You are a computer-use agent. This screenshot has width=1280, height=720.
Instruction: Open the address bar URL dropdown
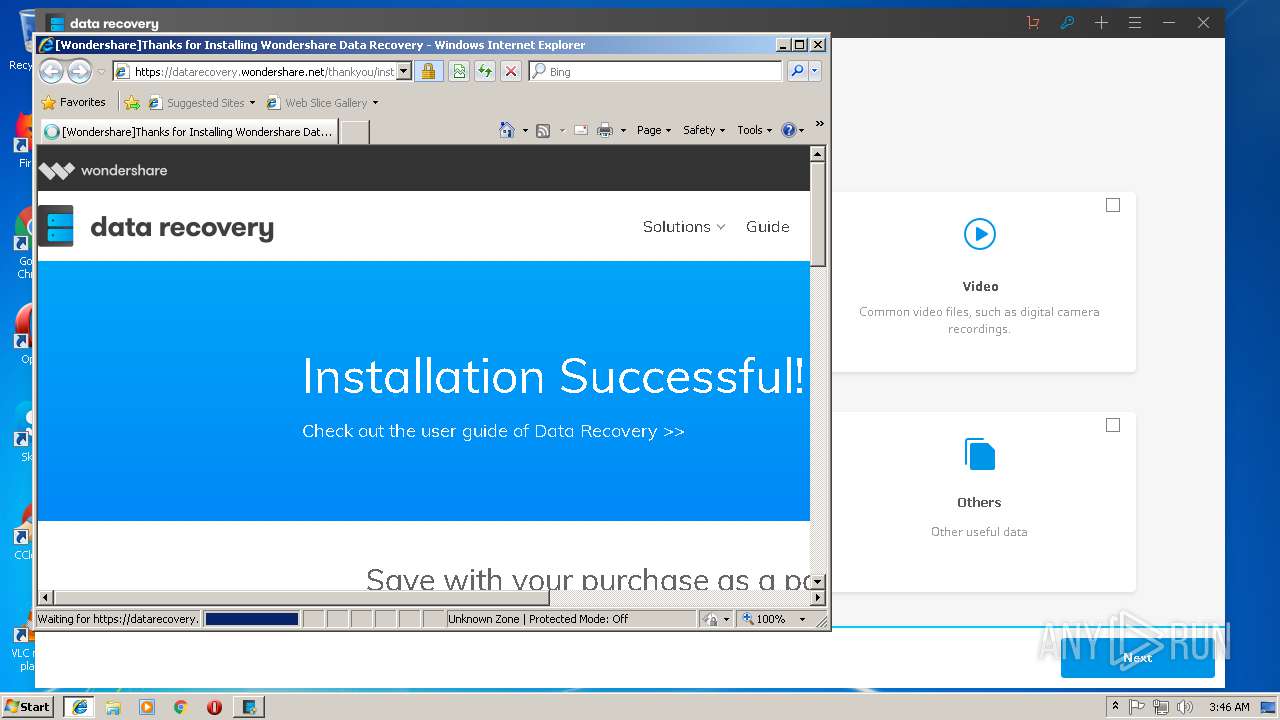point(404,71)
